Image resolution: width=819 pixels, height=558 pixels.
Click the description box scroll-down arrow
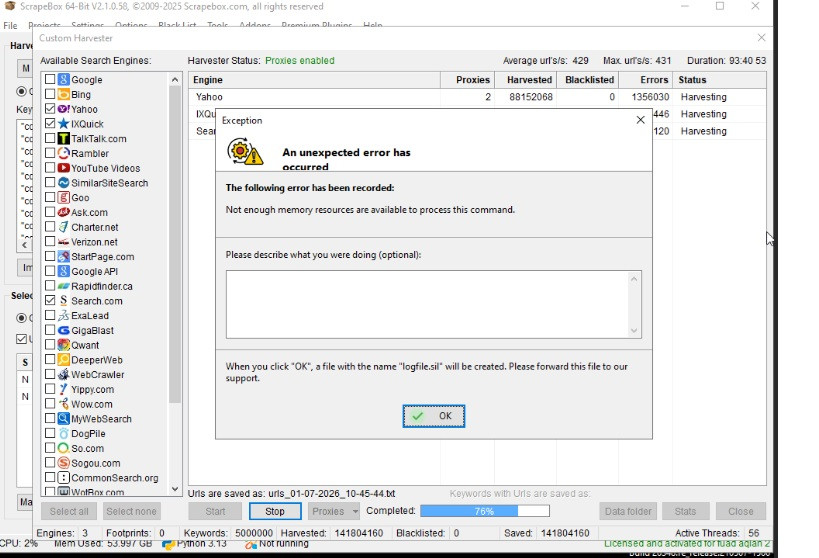634,330
